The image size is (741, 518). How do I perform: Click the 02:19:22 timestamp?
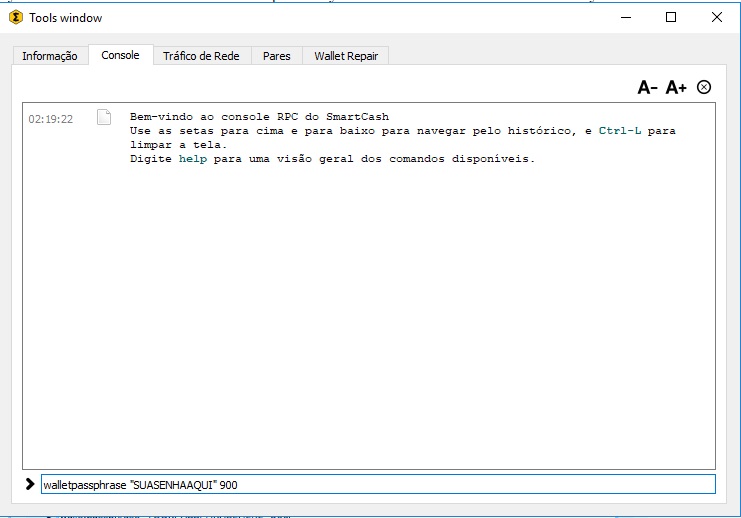coord(51,119)
